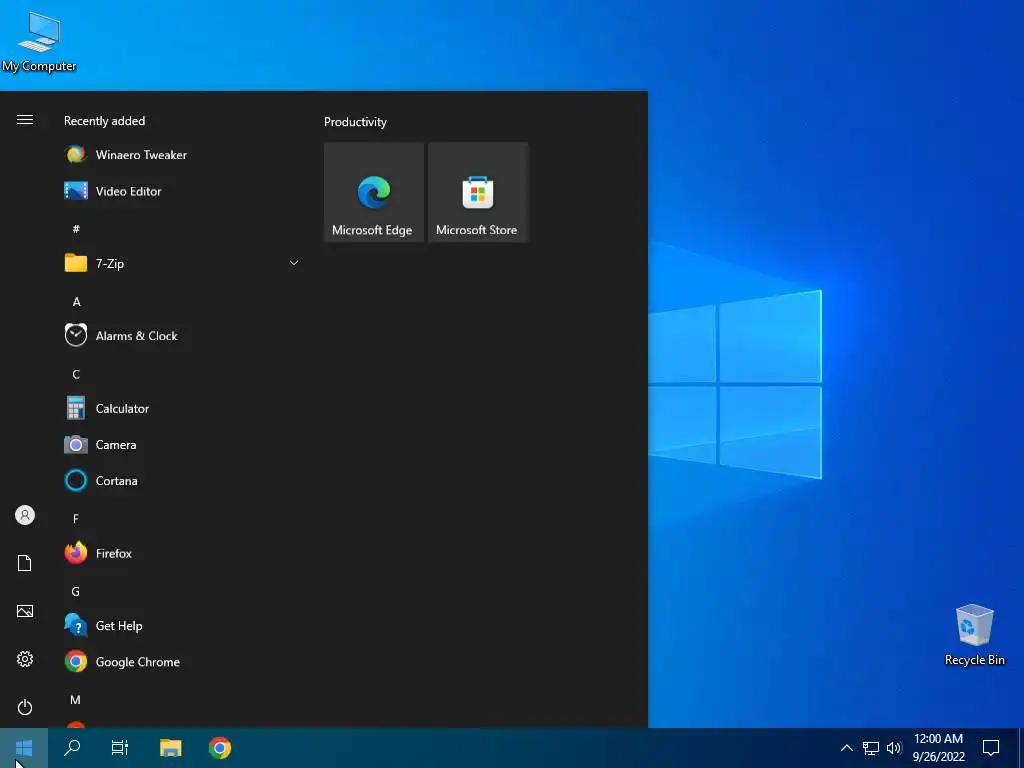1024x768 pixels.
Task: Click the 'F' letter header
Action: [76, 519]
